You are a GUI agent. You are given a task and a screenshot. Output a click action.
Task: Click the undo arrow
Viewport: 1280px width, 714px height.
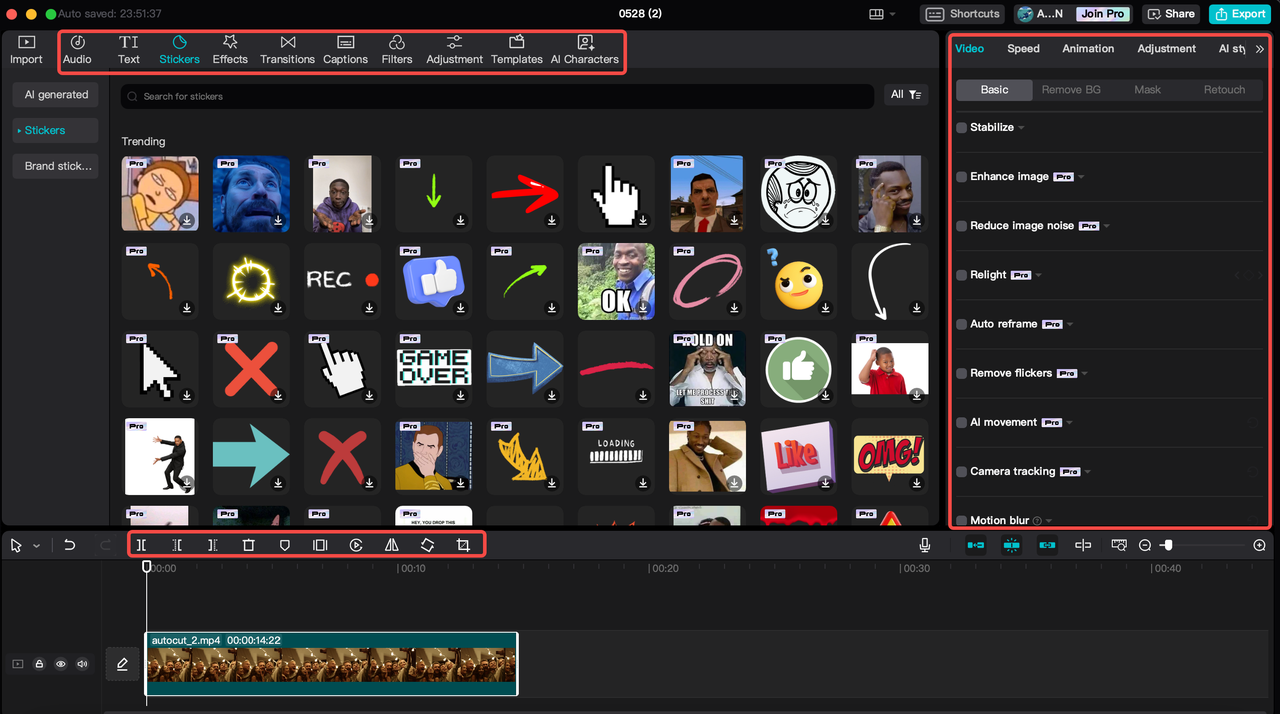pyautogui.click(x=69, y=545)
